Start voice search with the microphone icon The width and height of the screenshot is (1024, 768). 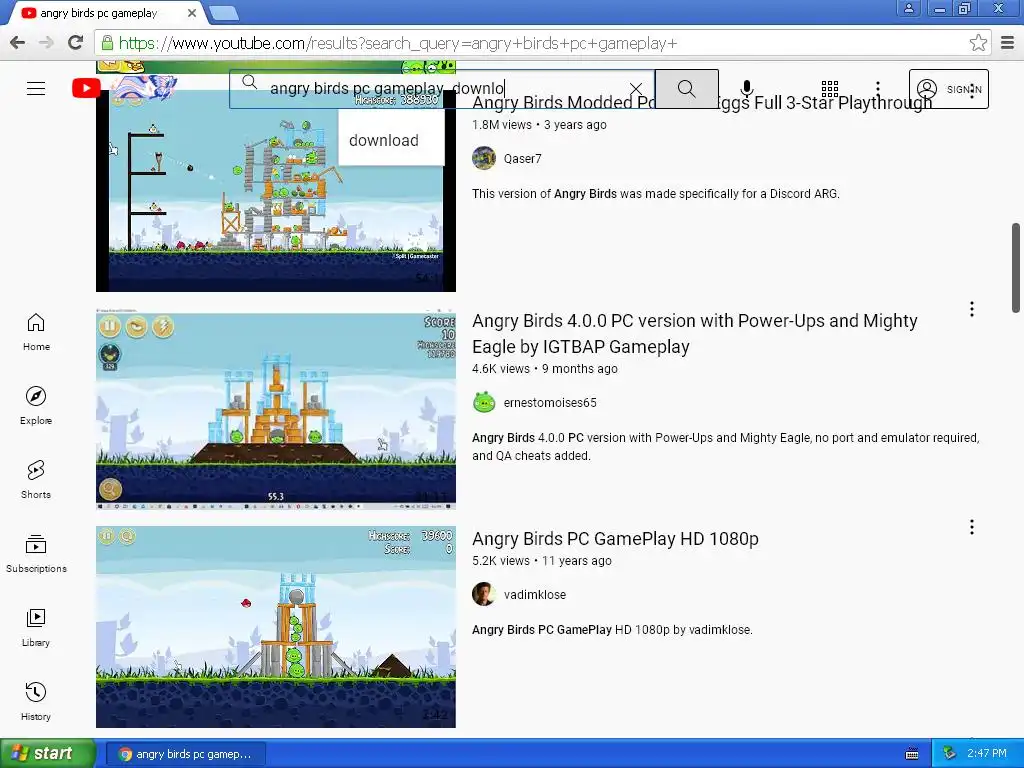point(747,88)
